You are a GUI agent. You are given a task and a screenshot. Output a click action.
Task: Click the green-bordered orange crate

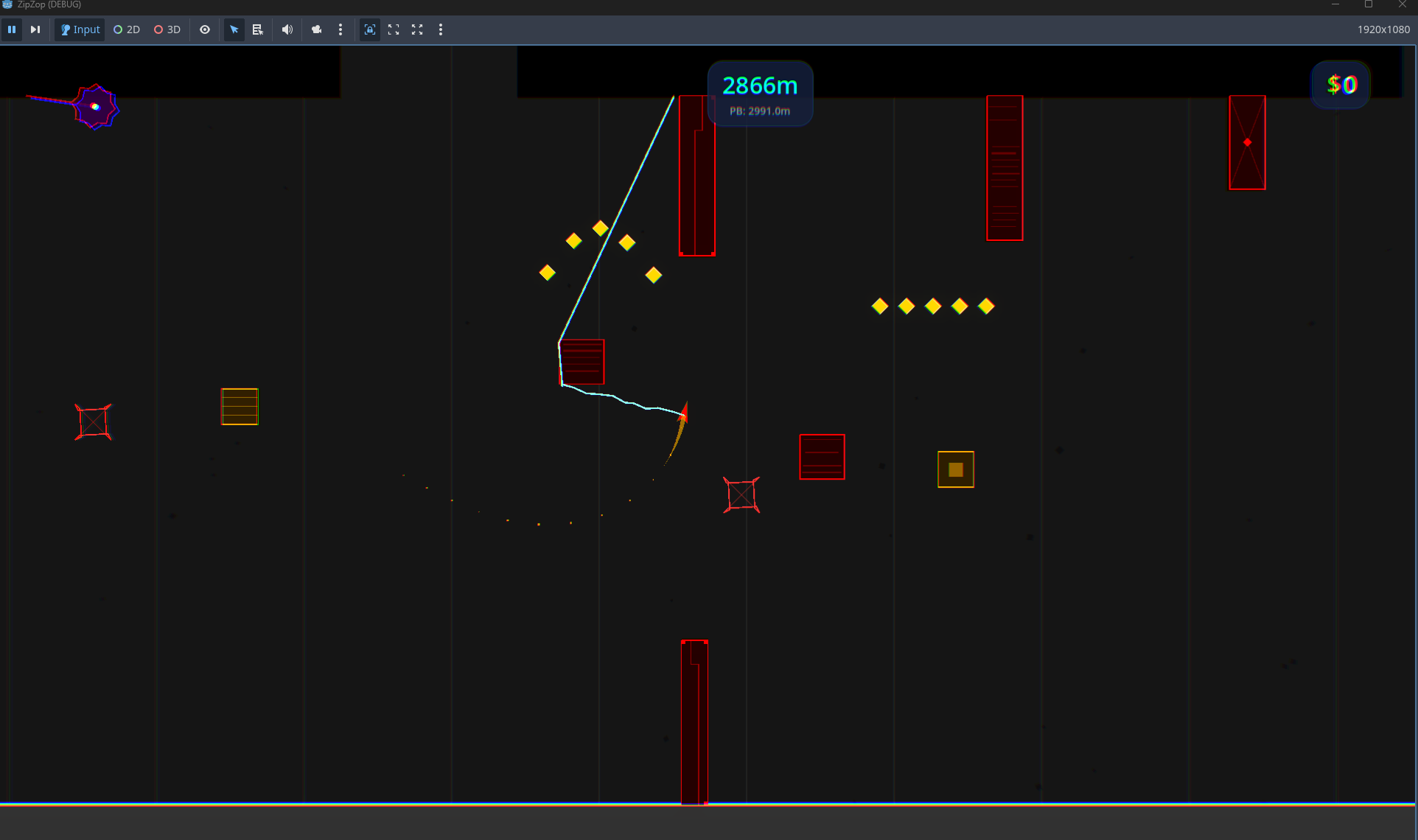(956, 469)
